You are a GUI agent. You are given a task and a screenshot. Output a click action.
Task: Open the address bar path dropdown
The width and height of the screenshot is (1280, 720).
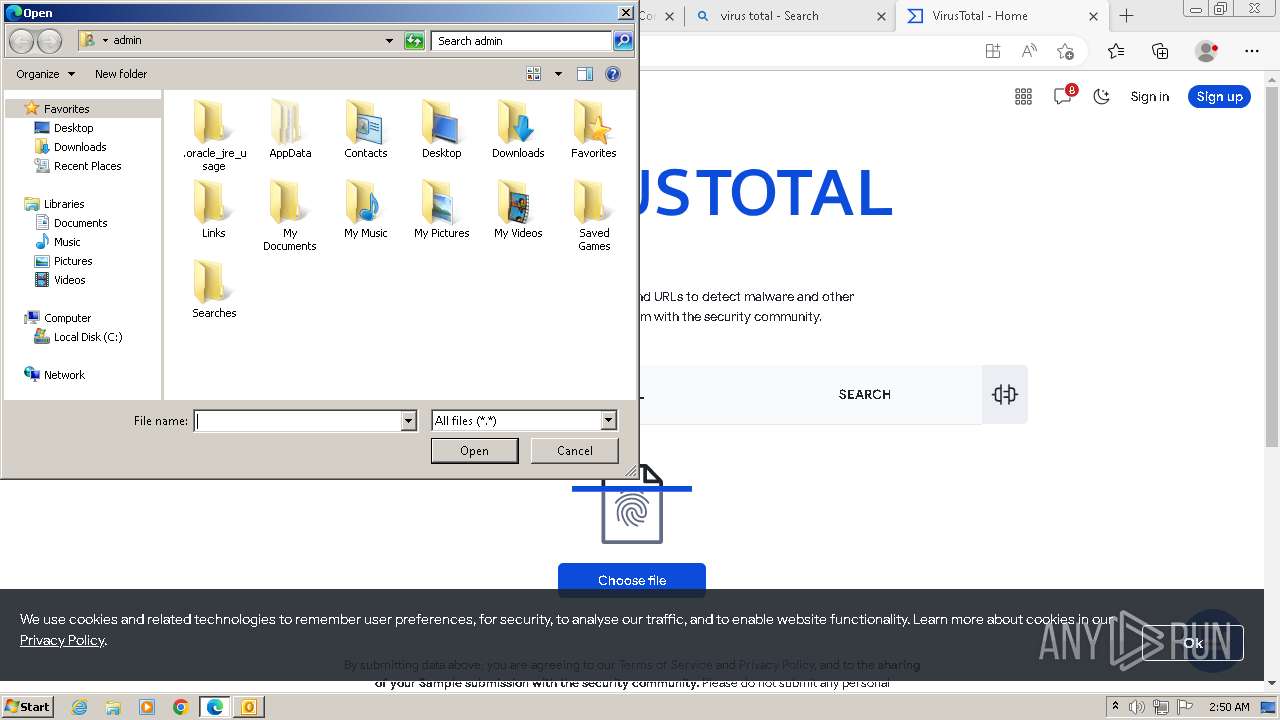[389, 41]
